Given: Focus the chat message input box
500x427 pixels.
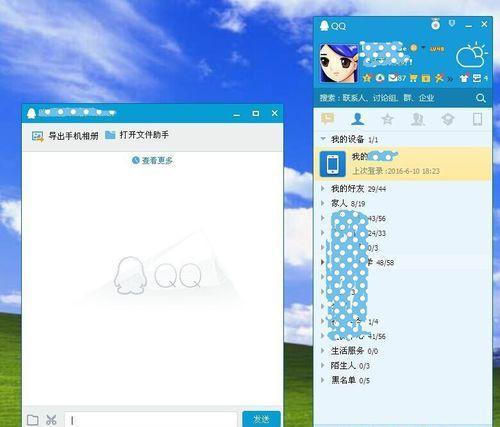Looking at the screenshot, I should pos(151,419).
